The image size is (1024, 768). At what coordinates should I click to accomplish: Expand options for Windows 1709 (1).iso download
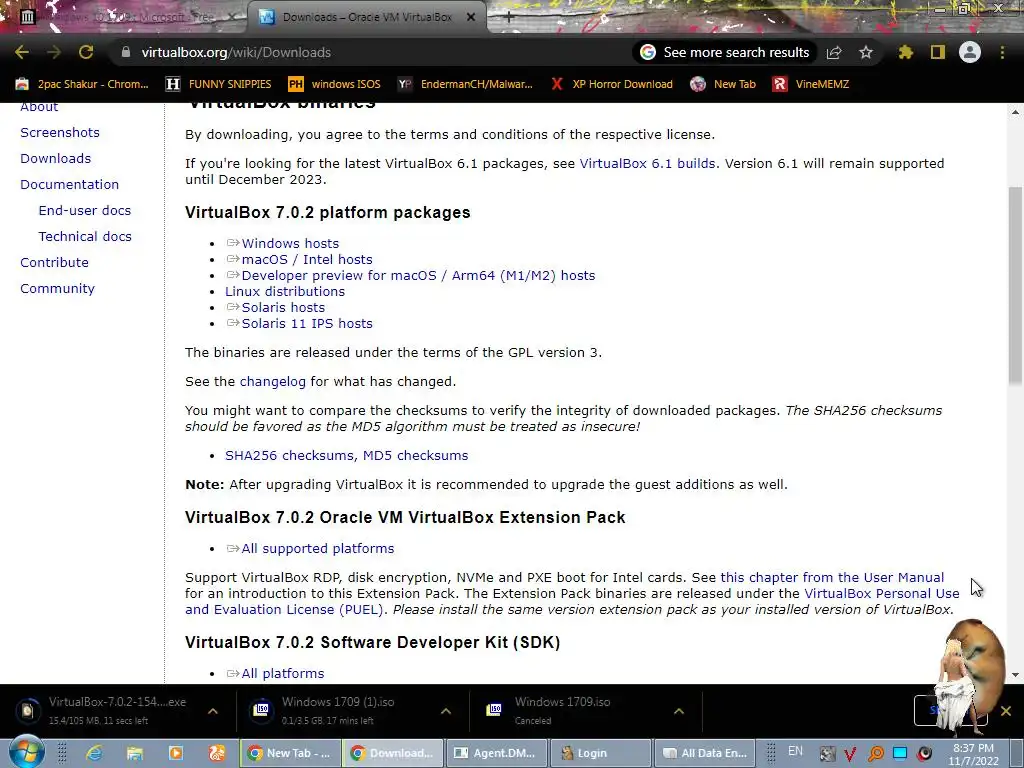(x=445, y=711)
